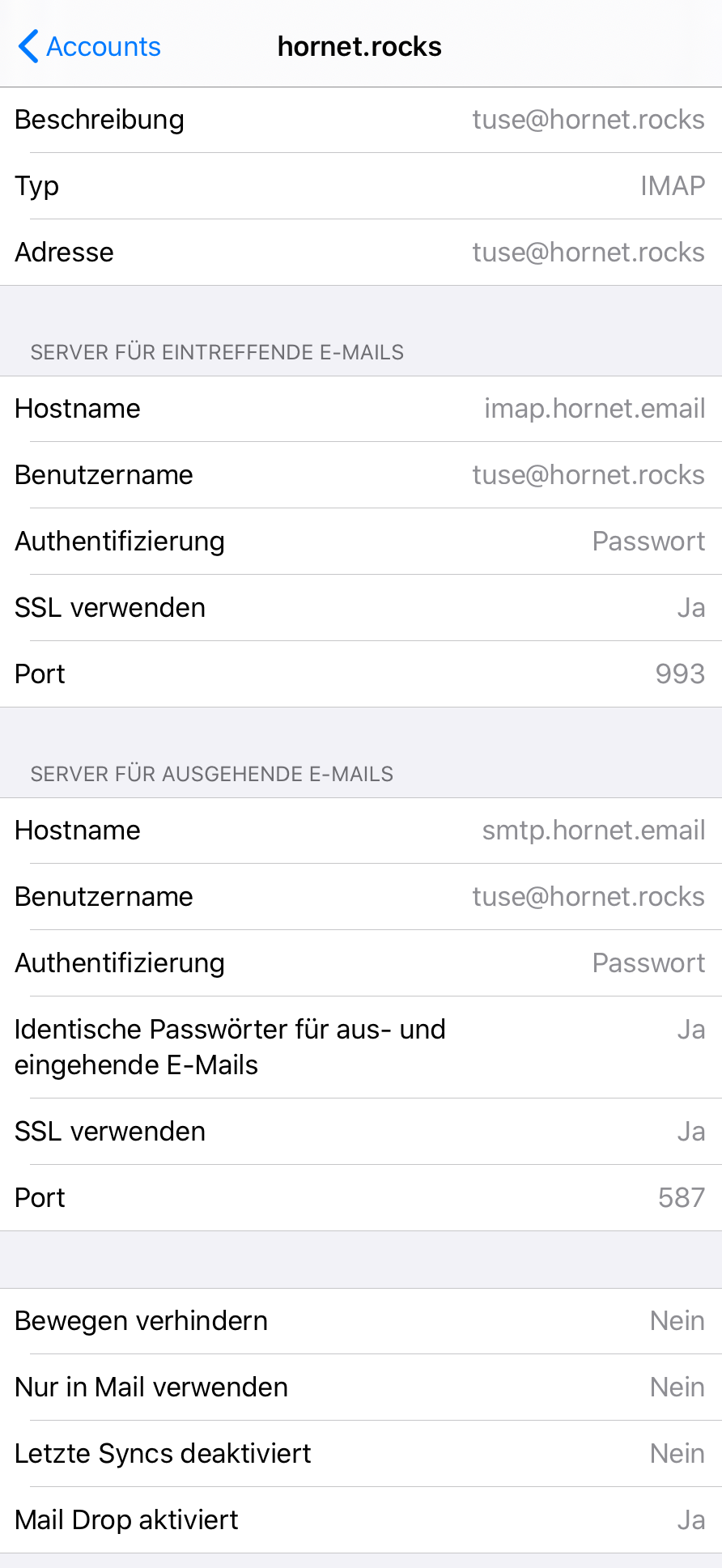This screenshot has width=722, height=1568.
Task: Tap Benutzername under incoming mail server
Action: tap(361, 475)
